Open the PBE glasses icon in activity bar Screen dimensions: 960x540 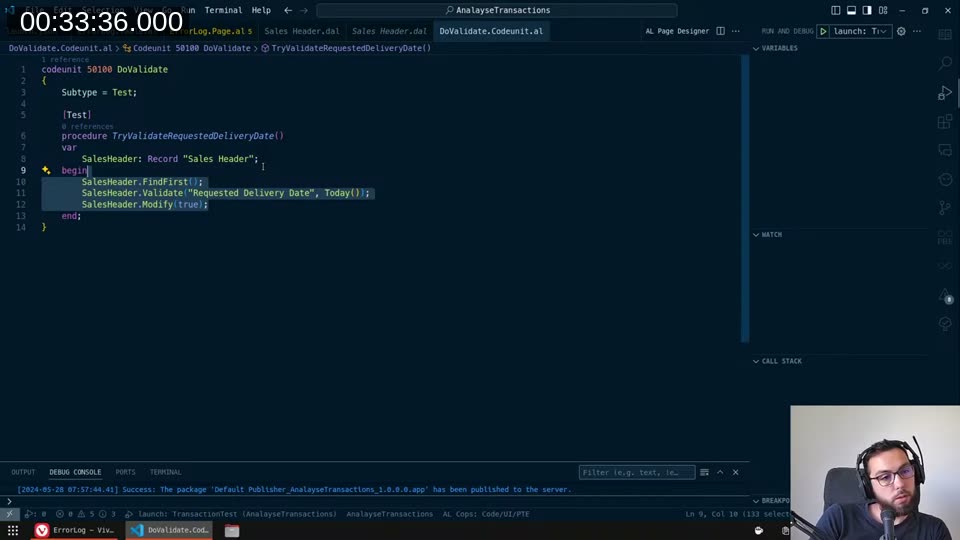coord(945,238)
